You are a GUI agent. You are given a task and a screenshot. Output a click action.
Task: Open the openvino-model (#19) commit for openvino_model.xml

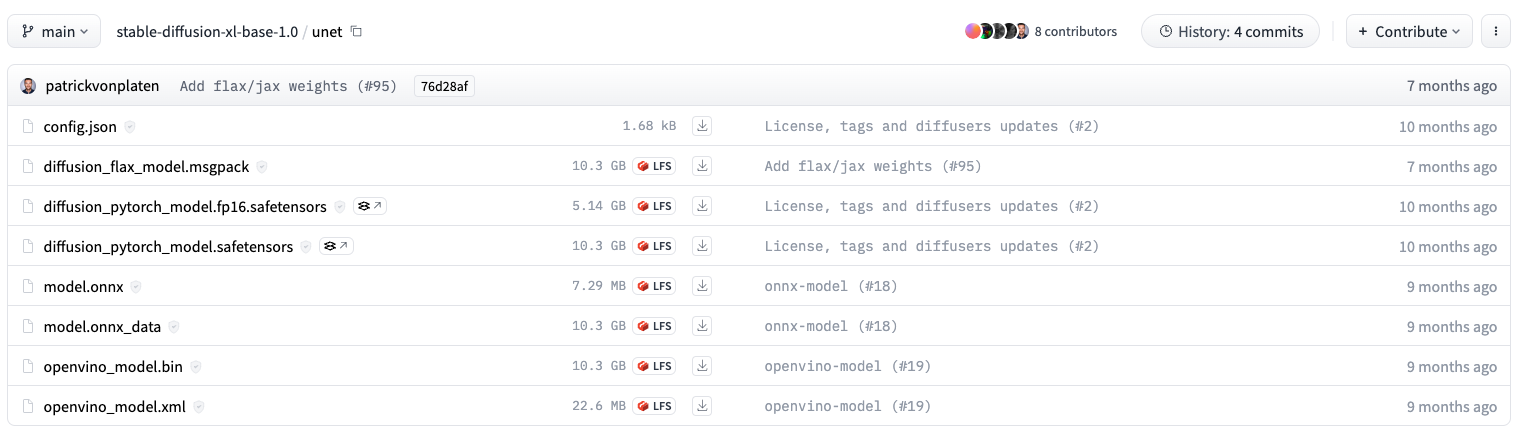[x=847, y=406]
